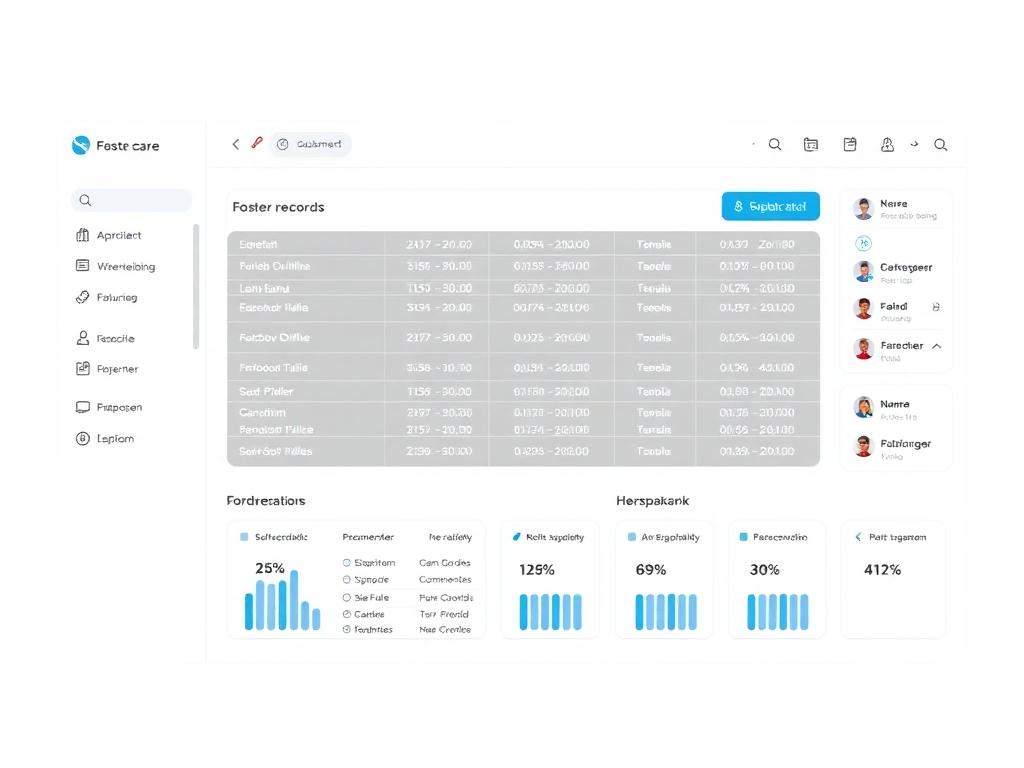Select the Skaritom radio option
This screenshot has width=1024, height=768.
[x=347, y=563]
